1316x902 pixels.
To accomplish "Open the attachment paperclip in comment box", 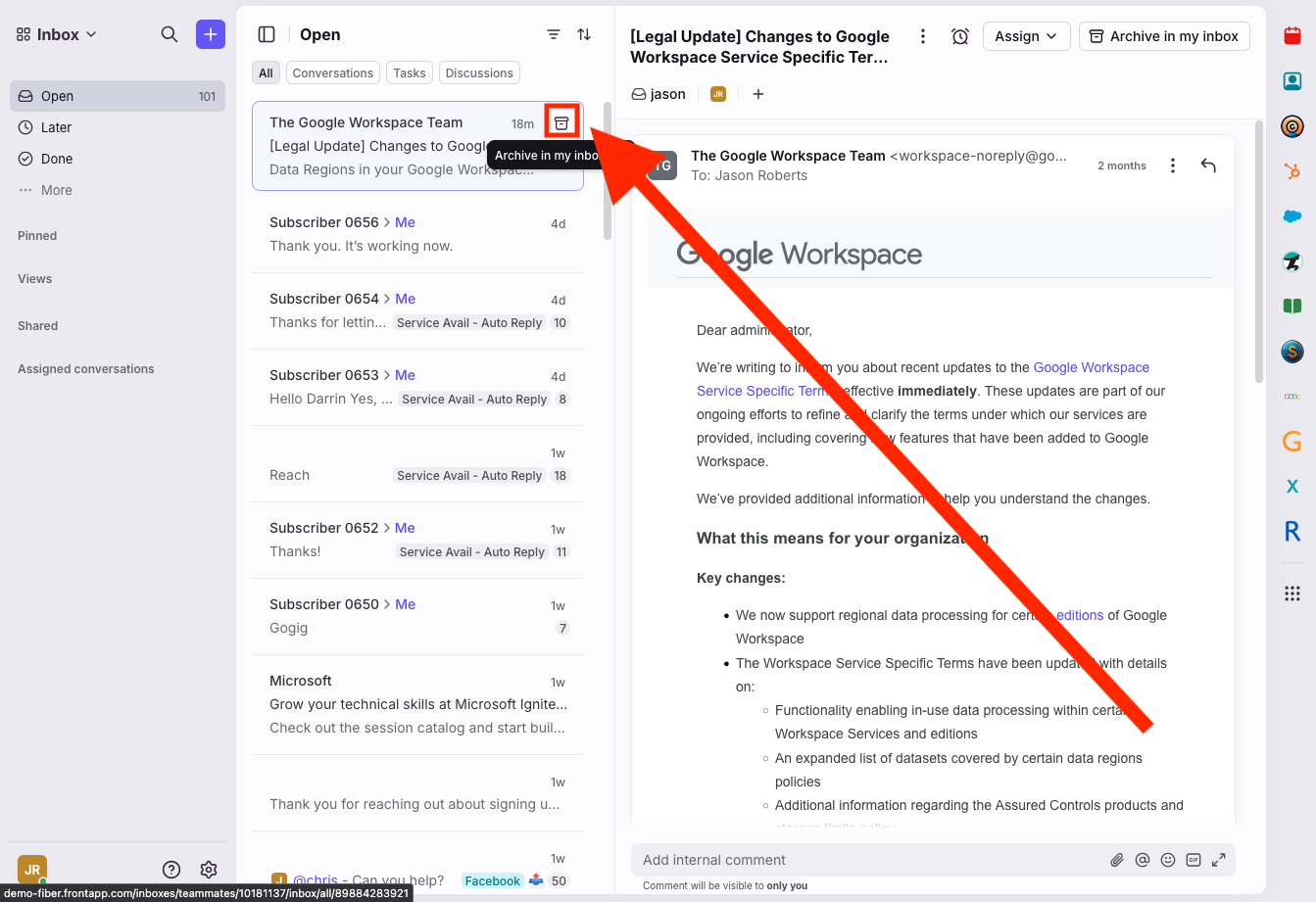I will coord(1117,860).
